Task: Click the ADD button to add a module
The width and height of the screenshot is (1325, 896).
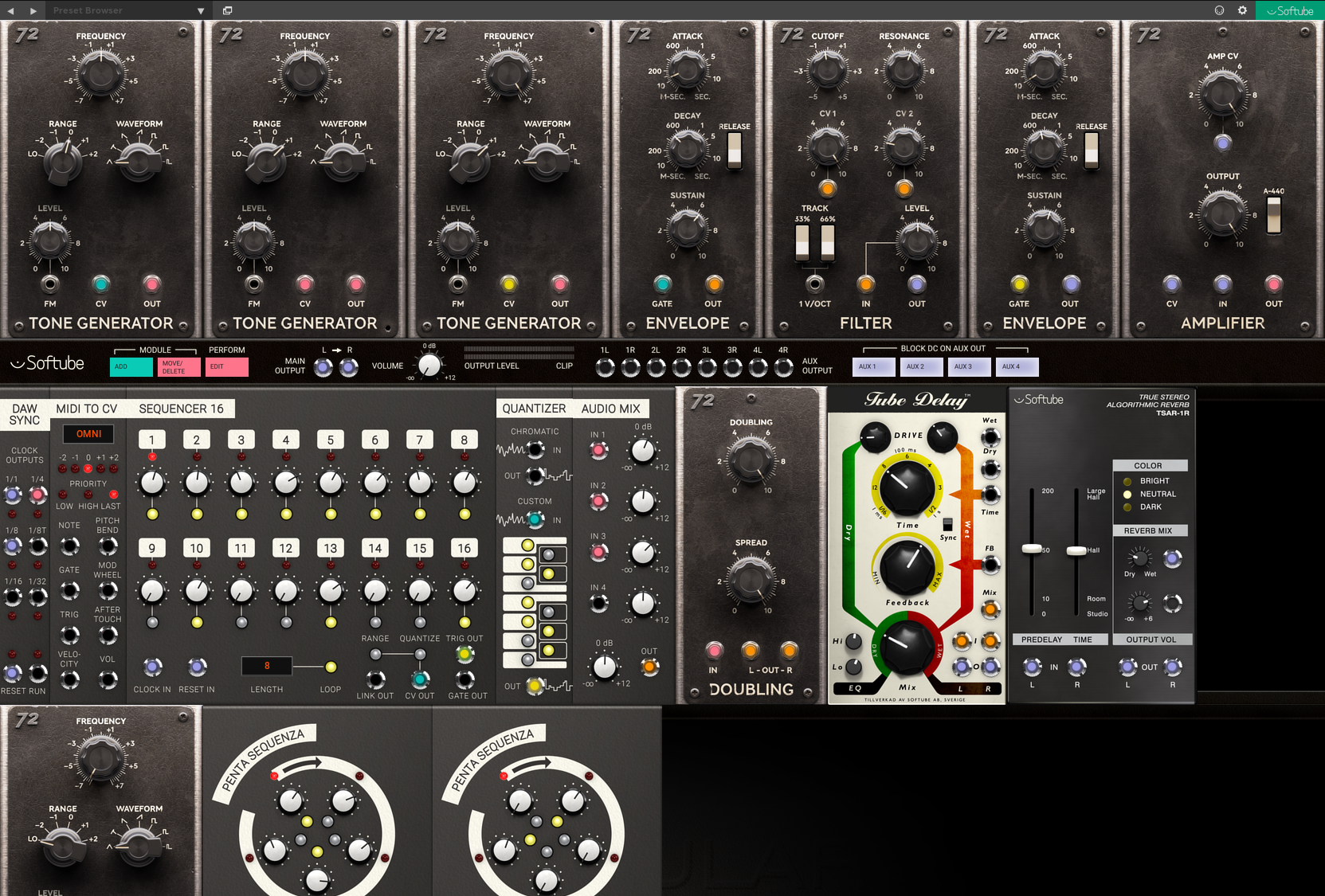Action: (x=130, y=366)
